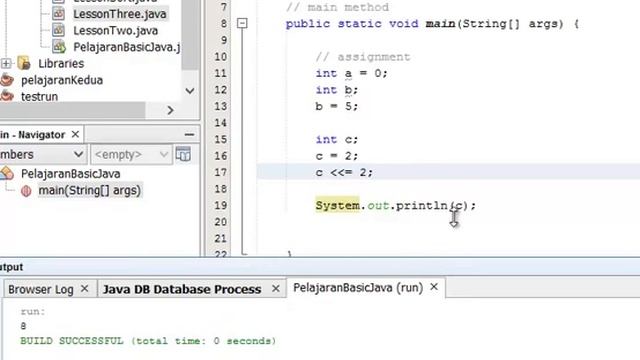Image resolution: width=640 pixels, height=360 pixels.
Task: Click 'main' in the method signature
Action: tap(440, 23)
